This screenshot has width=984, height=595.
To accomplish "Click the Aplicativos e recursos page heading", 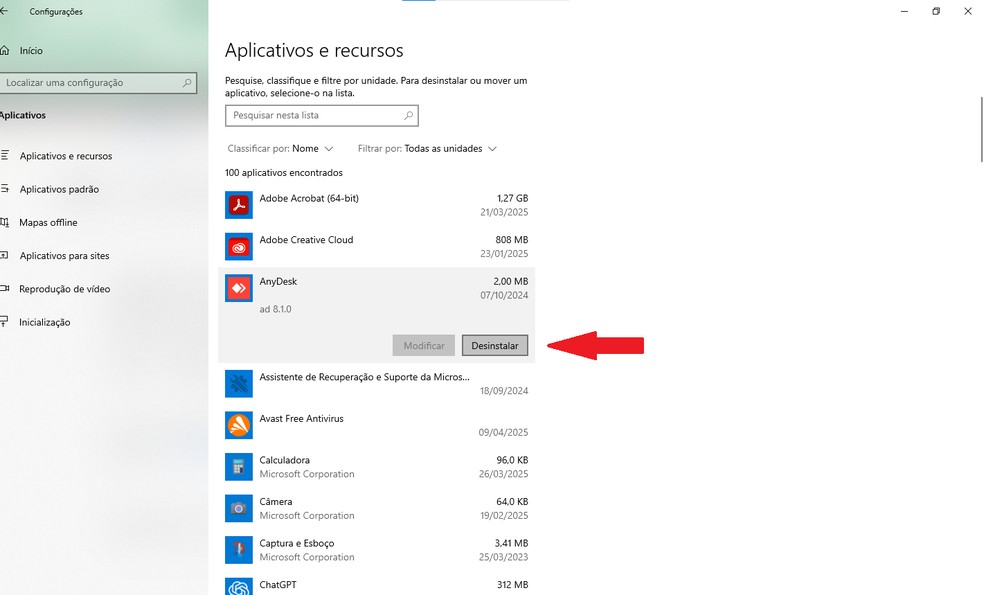I will (x=314, y=50).
